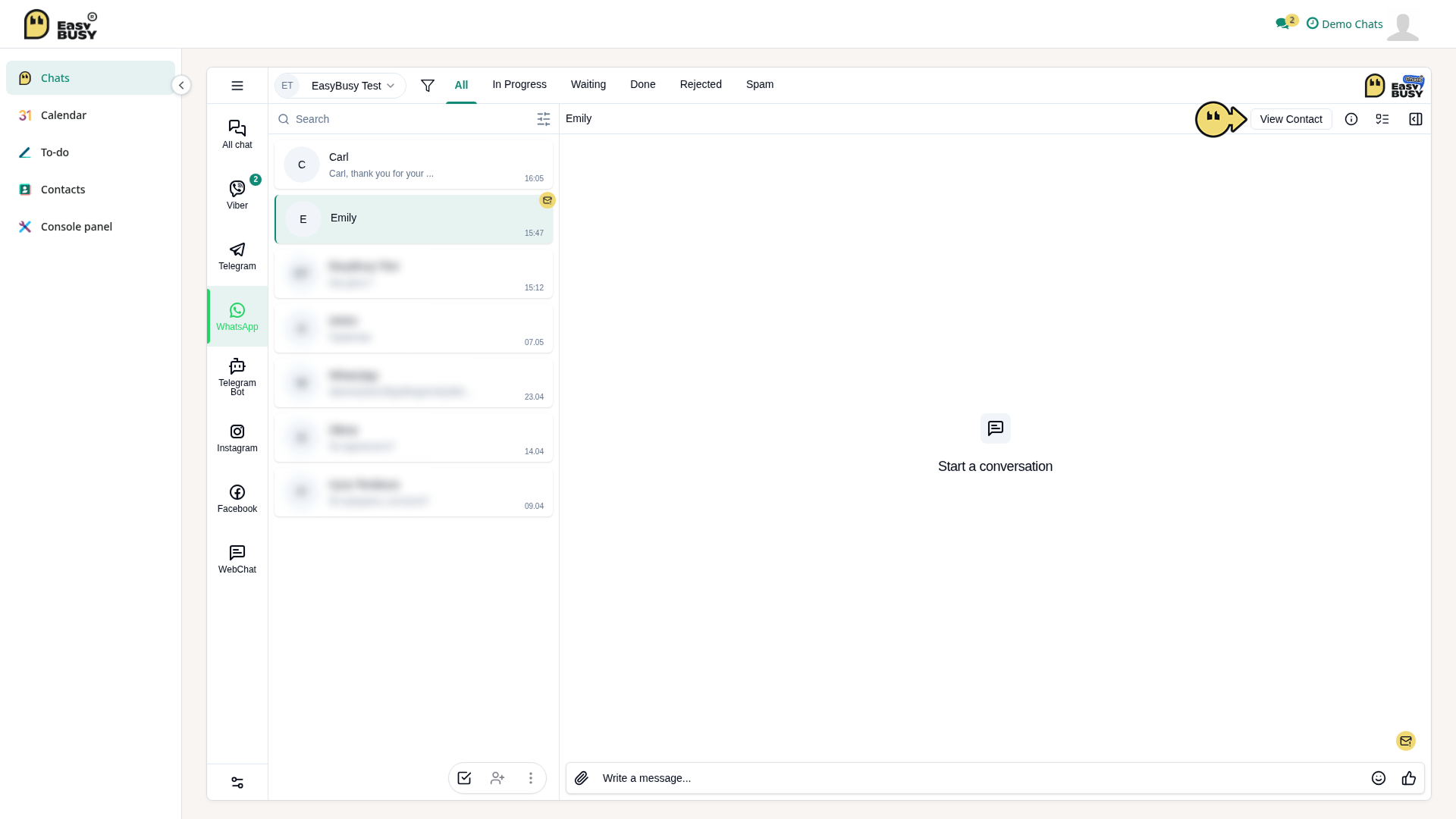The width and height of the screenshot is (1456, 819).
Task: Open the three-dot more options menu
Action: [531, 778]
